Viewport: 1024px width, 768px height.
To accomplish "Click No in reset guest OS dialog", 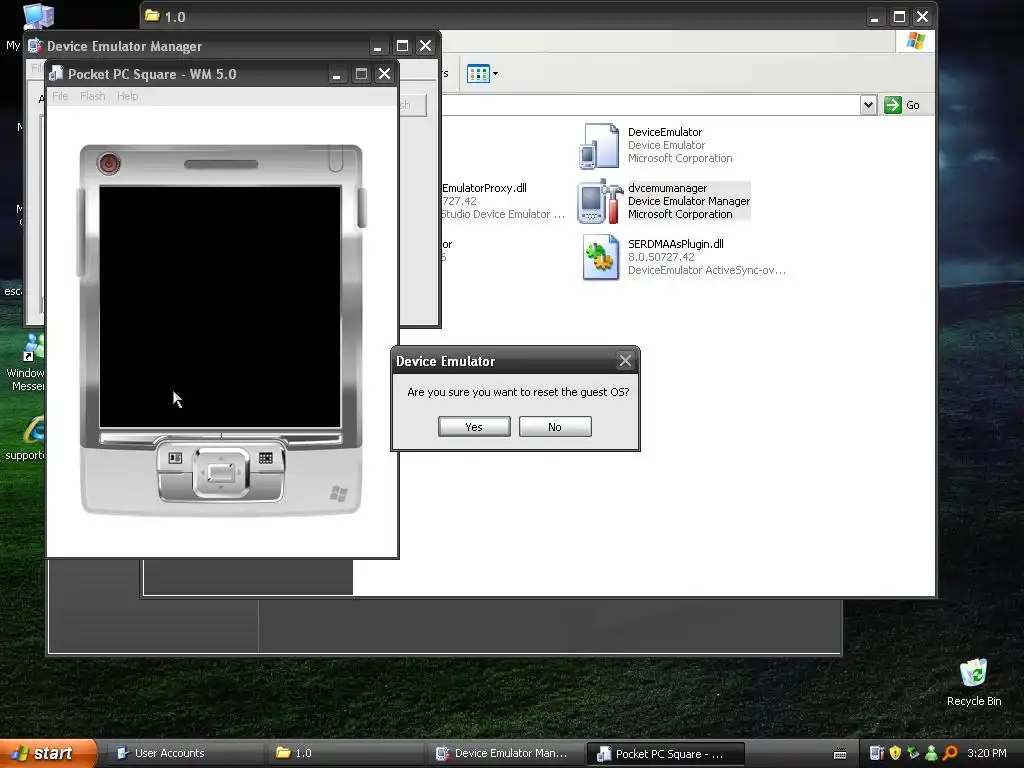I will [555, 426].
